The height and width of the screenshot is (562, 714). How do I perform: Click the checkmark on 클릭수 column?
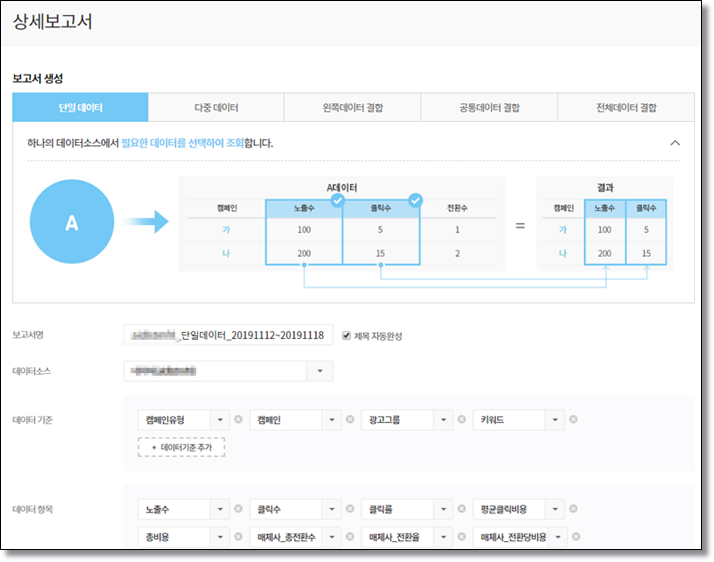[415, 200]
